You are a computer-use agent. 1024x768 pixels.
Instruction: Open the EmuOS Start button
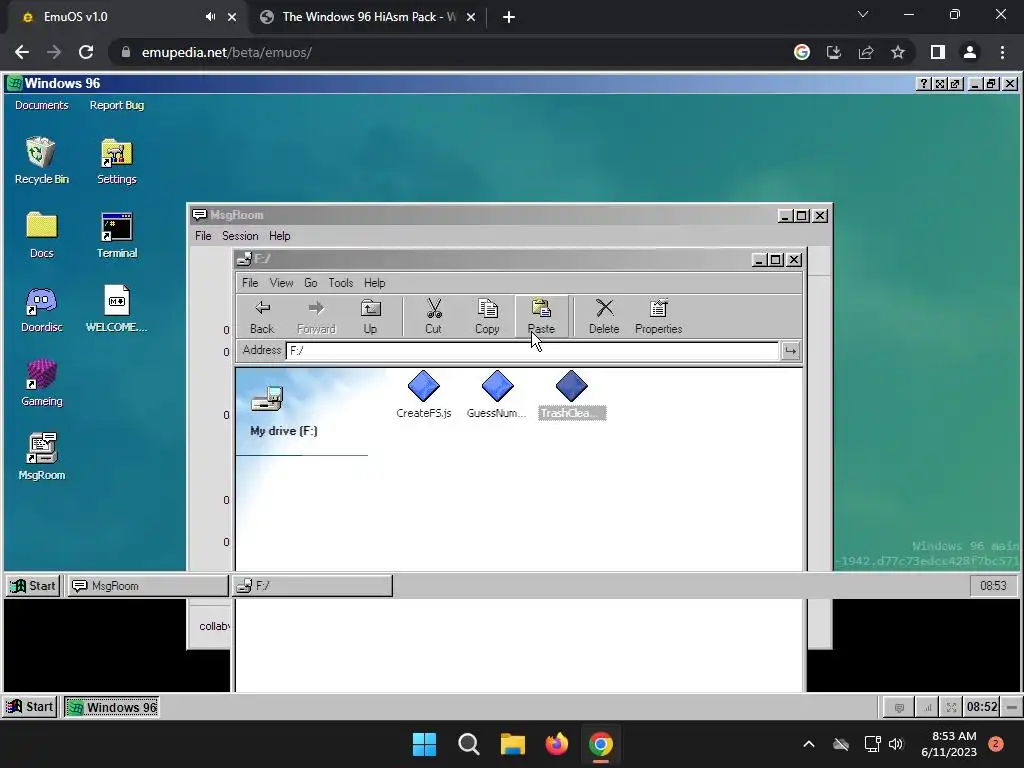coord(30,707)
